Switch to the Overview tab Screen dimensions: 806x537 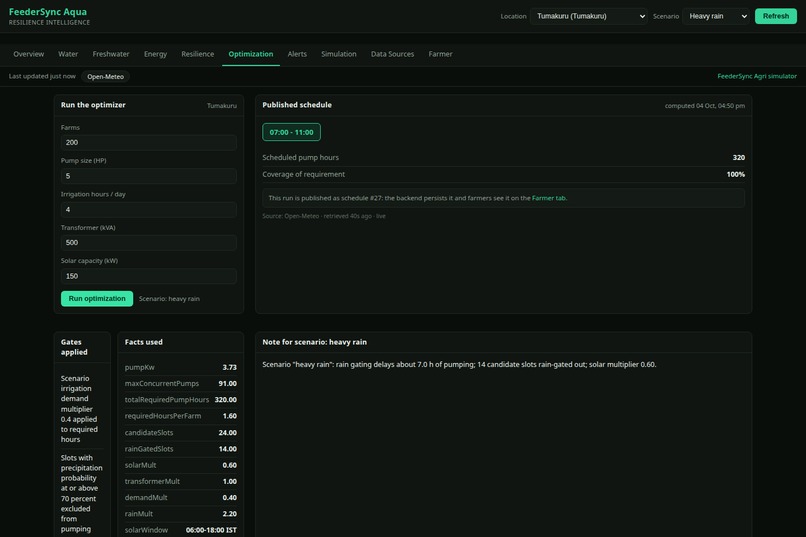point(28,54)
